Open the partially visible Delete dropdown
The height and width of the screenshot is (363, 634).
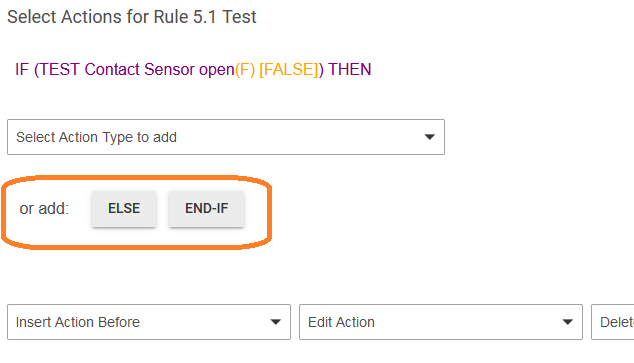click(x=613, y=322)
